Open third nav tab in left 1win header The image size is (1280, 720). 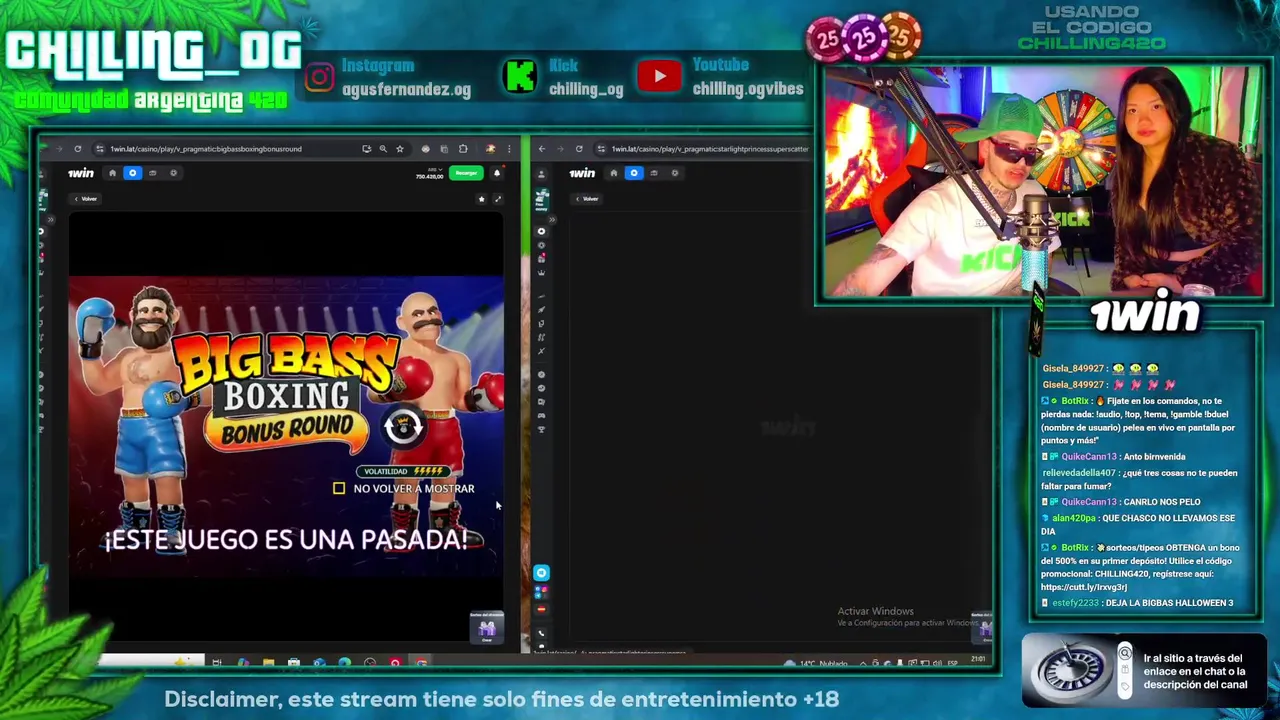(x=152, y=173)
